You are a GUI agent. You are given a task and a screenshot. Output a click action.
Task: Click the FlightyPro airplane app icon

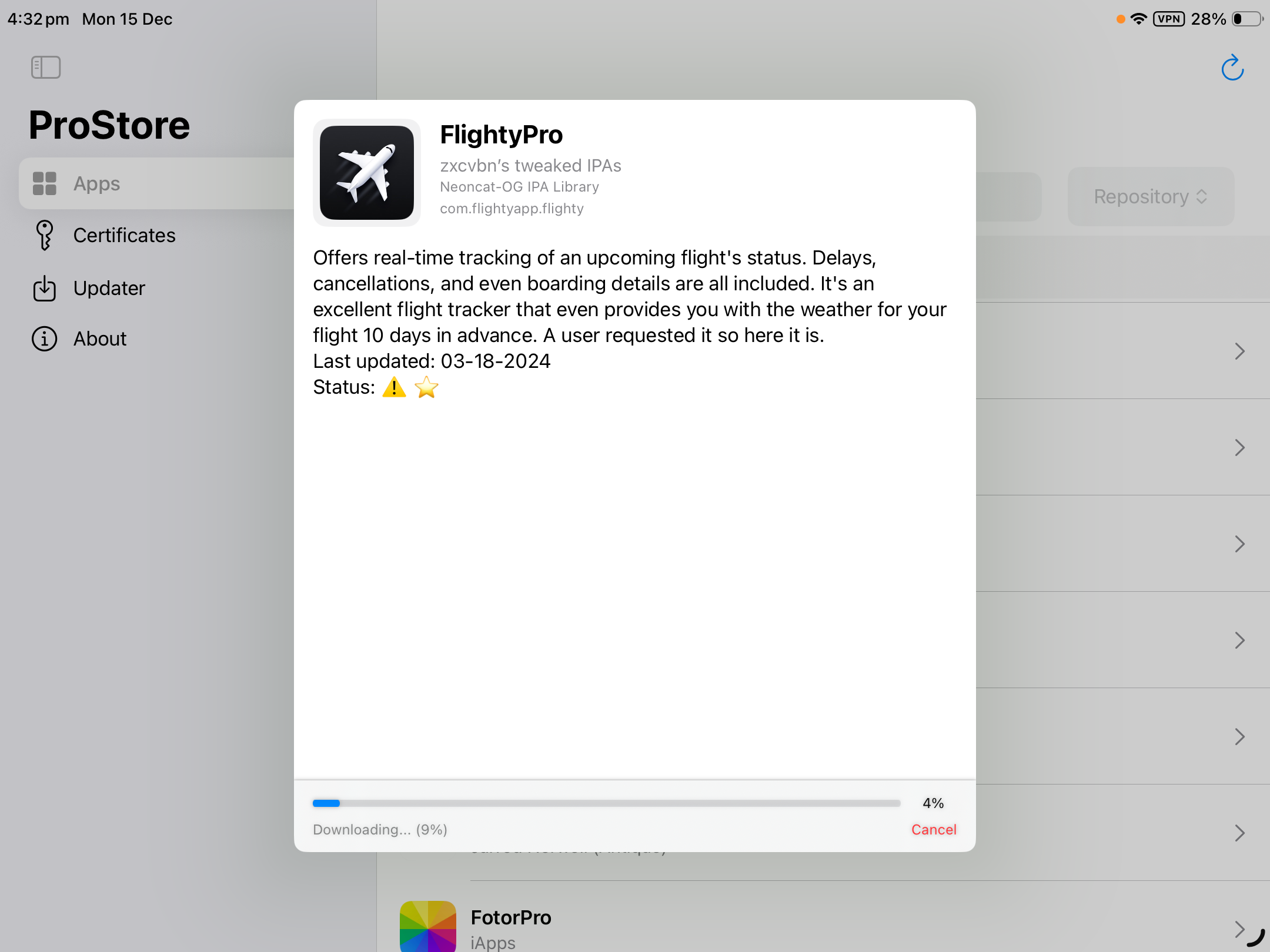point(367,173)
